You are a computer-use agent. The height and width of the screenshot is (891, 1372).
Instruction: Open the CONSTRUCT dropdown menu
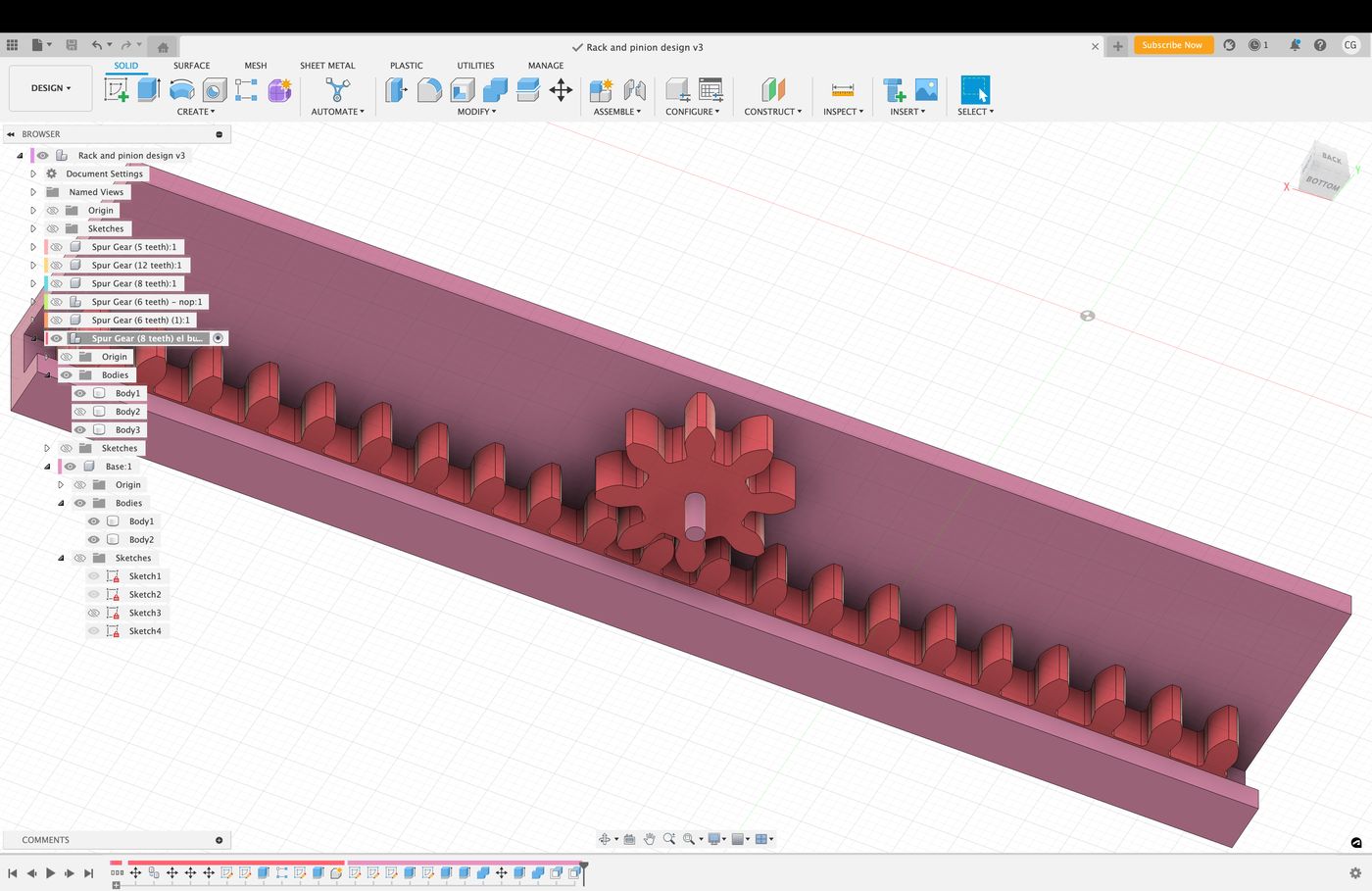(772, 112)
